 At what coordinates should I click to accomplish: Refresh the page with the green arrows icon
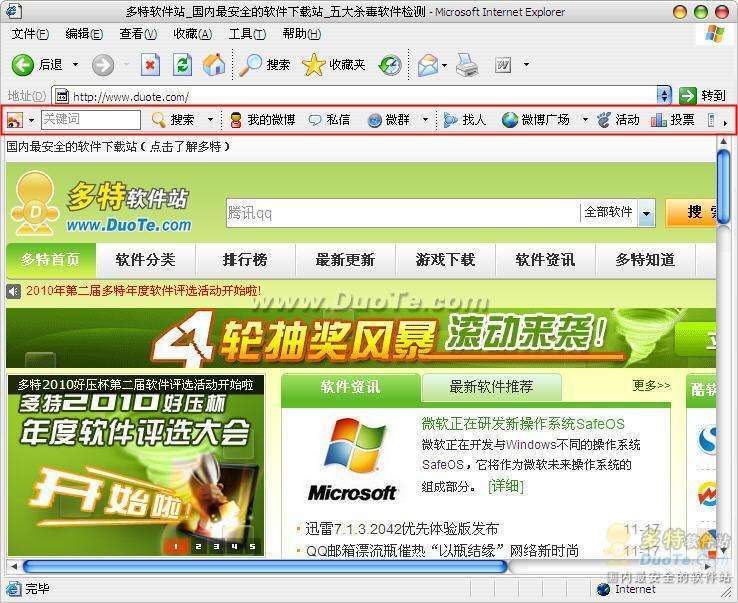(182, 64)
